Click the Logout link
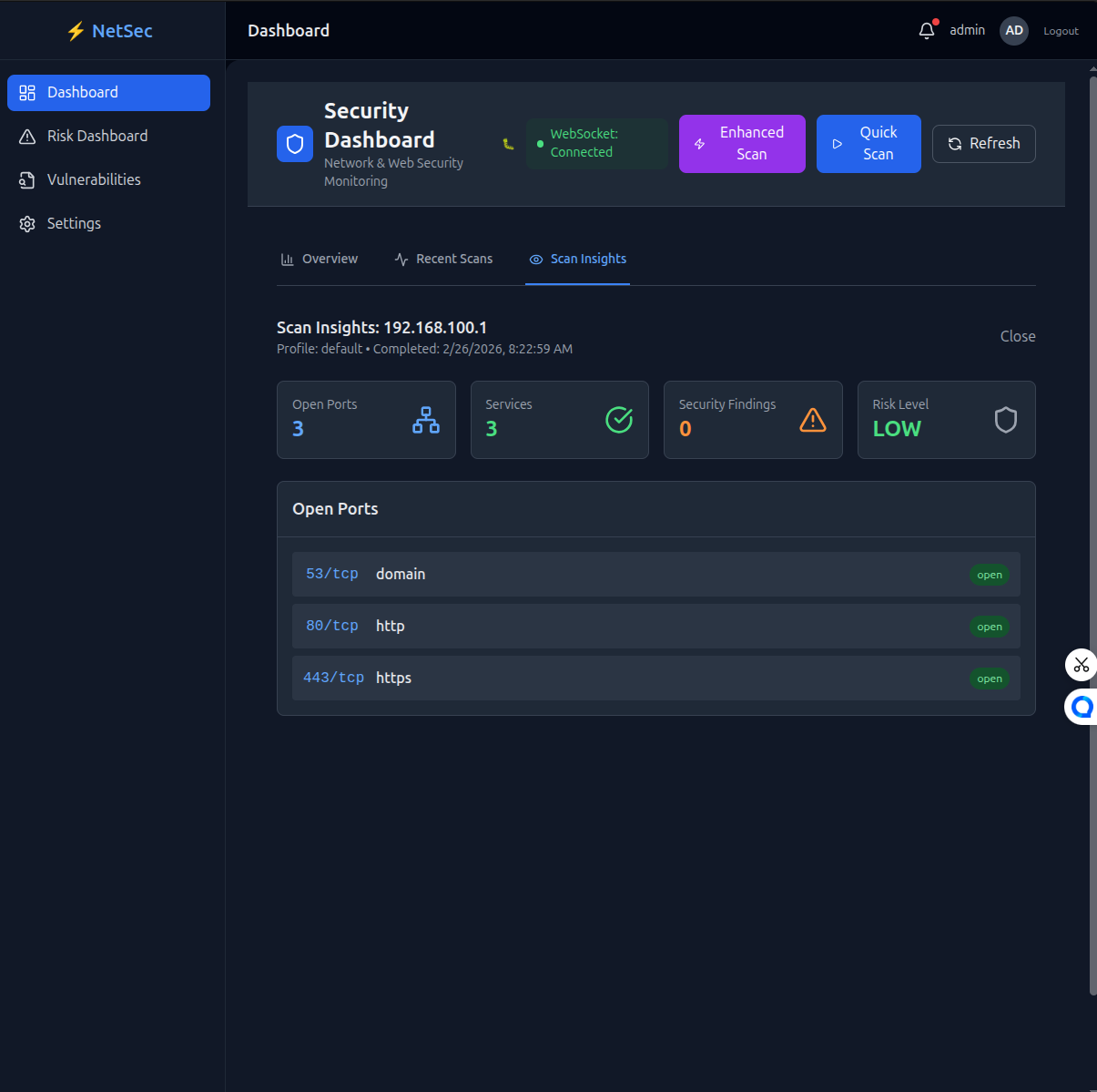This screenshot has width=1097, height=1092. pos(1061,31)
